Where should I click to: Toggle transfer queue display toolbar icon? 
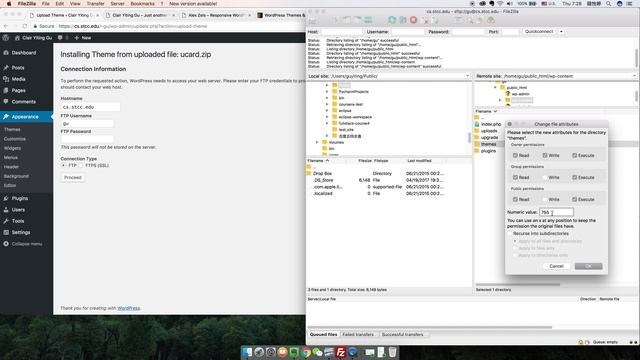pyautogui.click(x=368, y=20)
